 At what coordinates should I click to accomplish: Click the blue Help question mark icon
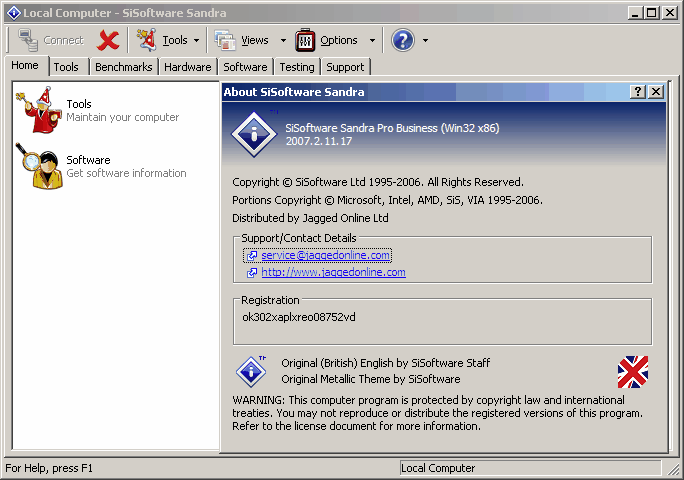pyautogui.click(x=403, y=40)
